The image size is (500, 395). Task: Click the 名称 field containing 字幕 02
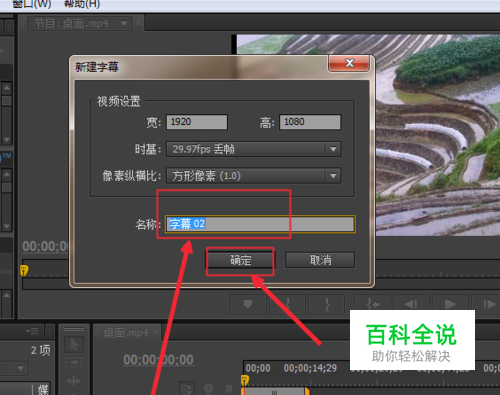260,224
